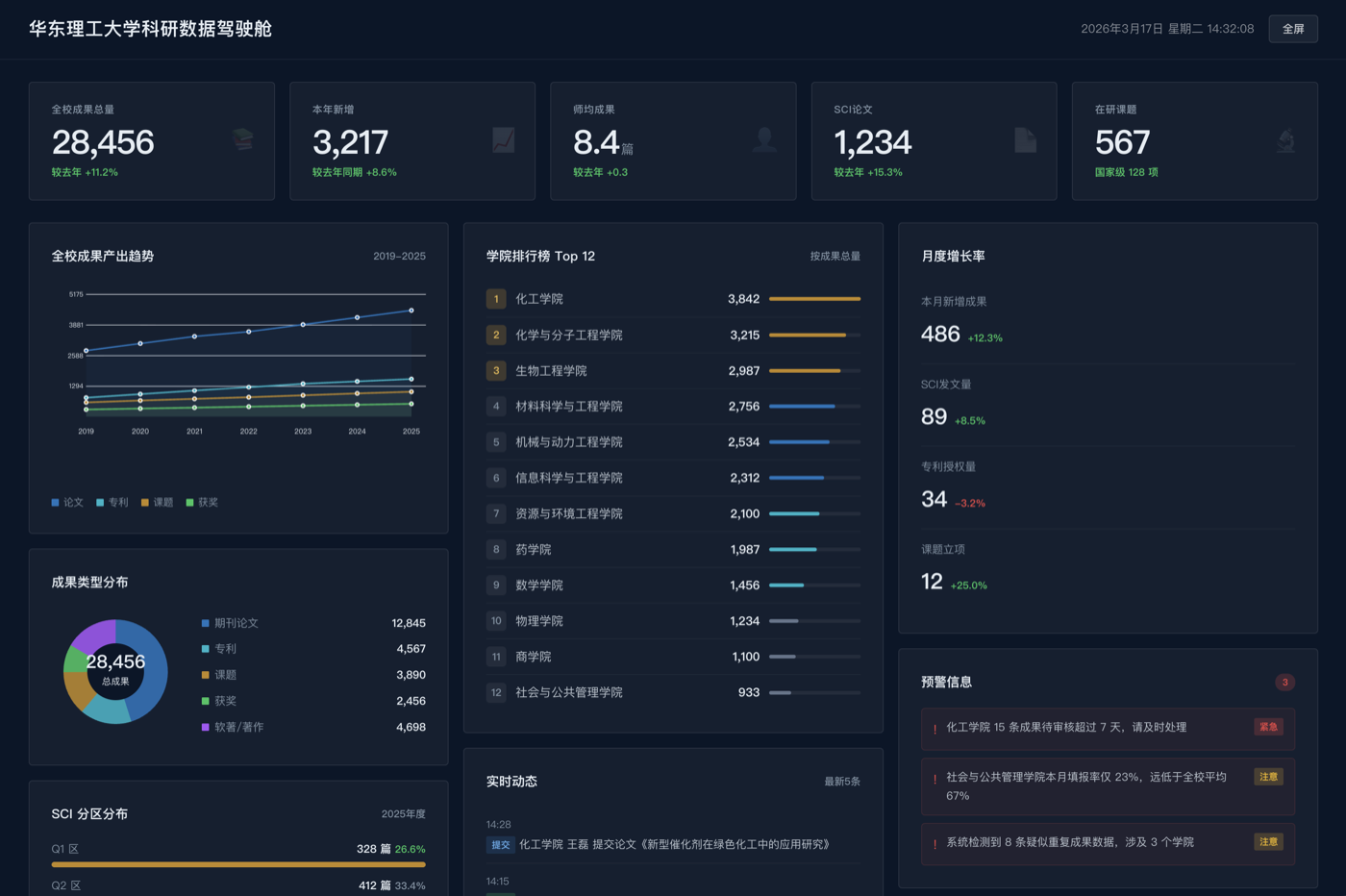1346x896 pixels.
Task: Toggle the 专利 legend item
Action: (x=112, y=502)
